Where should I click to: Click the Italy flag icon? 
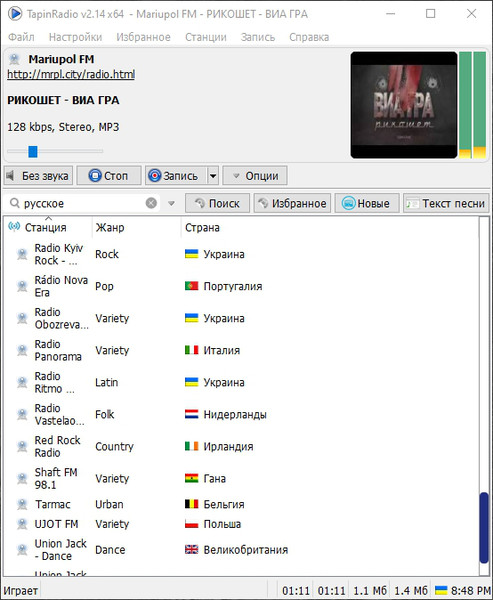click(191, 350)
